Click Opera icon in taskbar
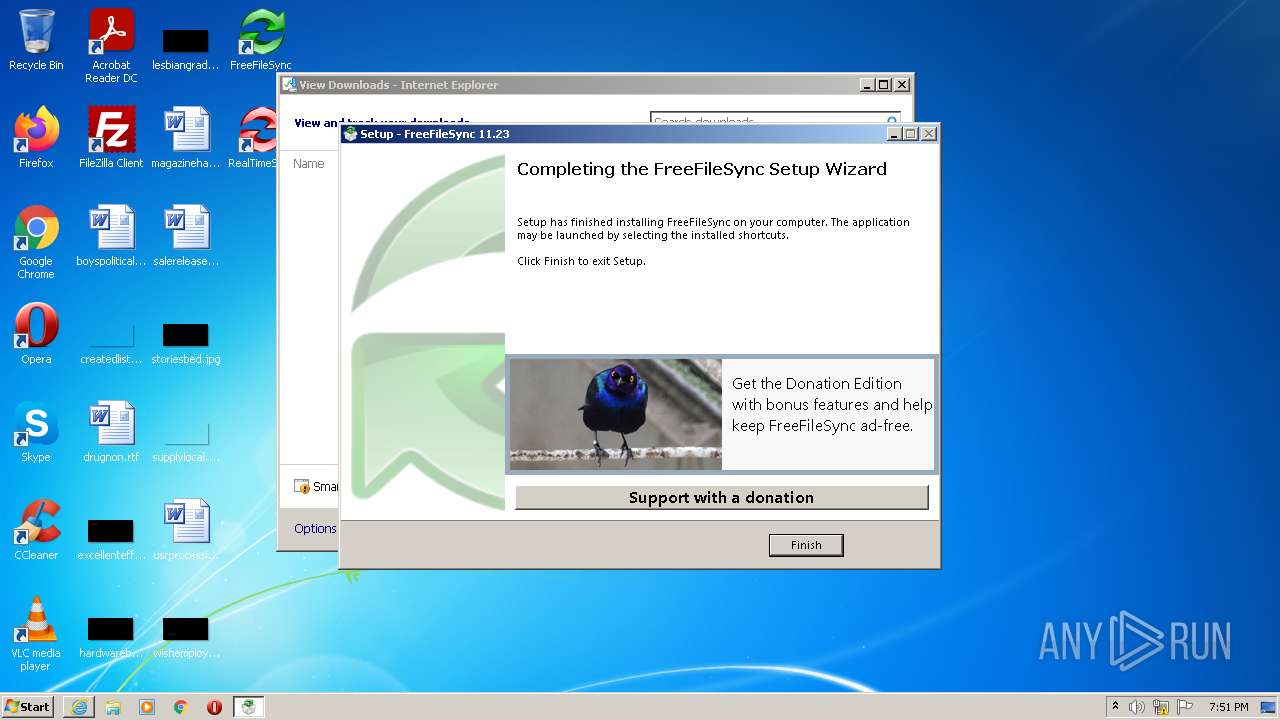The width and height of the screenshot is (1280, 720). 215,706
